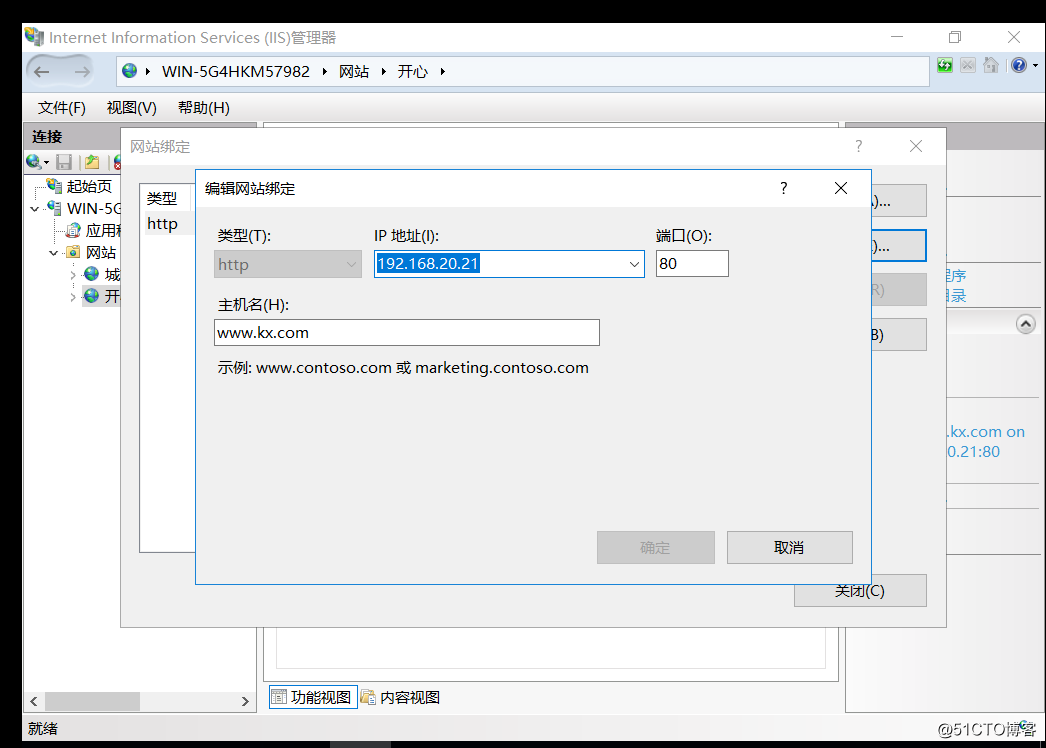Click the help ? in 编辑网站绑定 title bar
This screenshot has height=748, width=1046.
pyautogui.click(x=784, y=188)
